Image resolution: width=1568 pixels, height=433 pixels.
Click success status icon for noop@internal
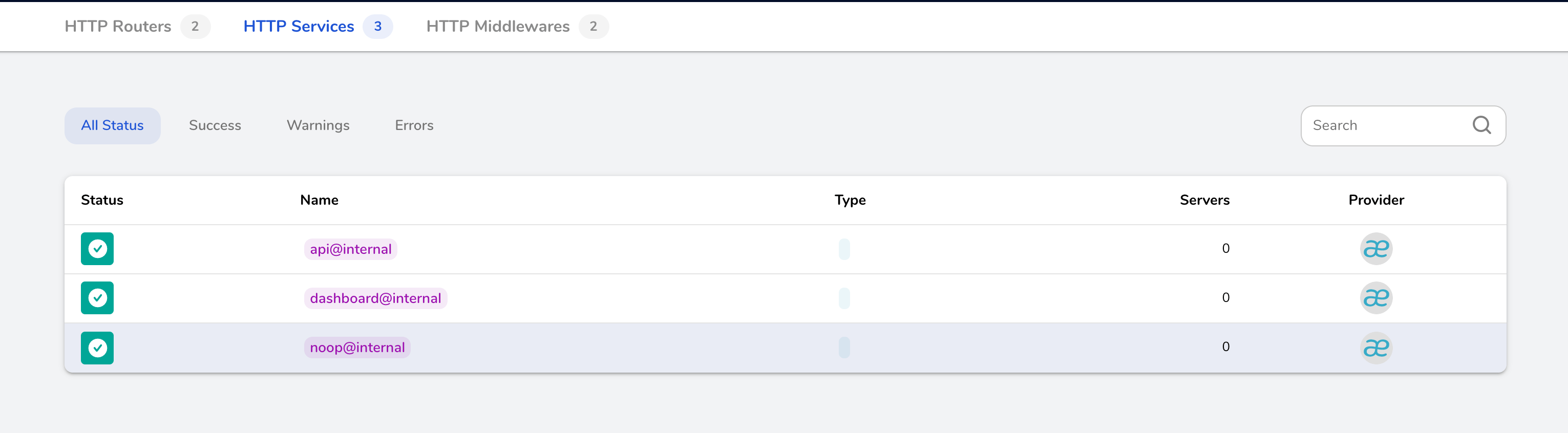[97, 347]
